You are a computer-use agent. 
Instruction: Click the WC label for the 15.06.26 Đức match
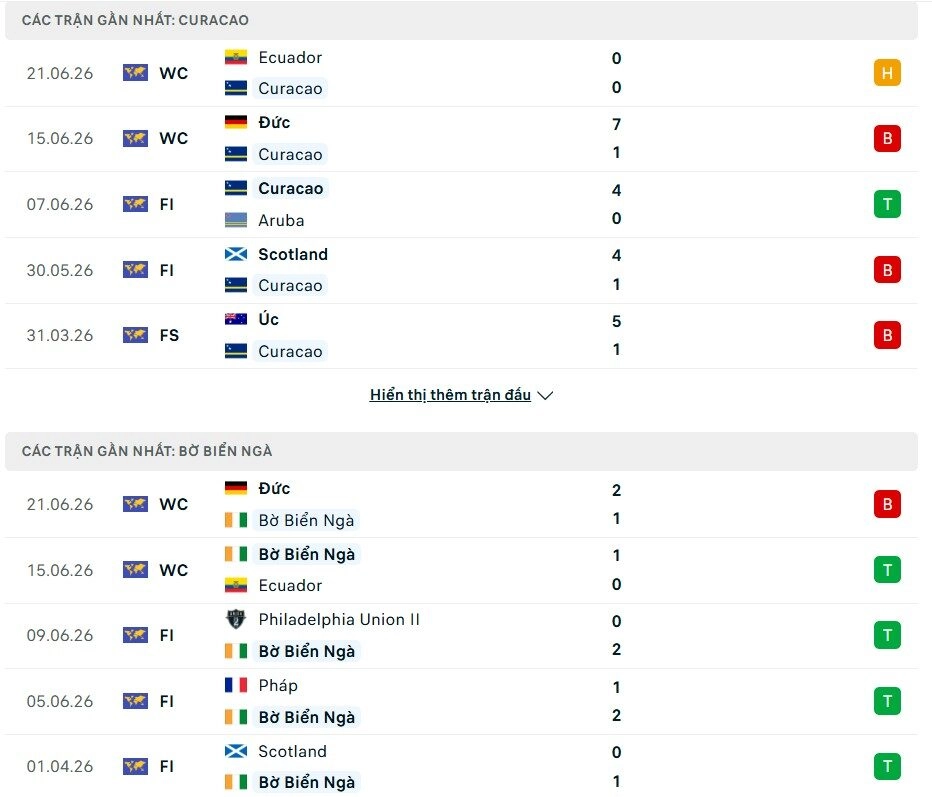coord(174,138)
